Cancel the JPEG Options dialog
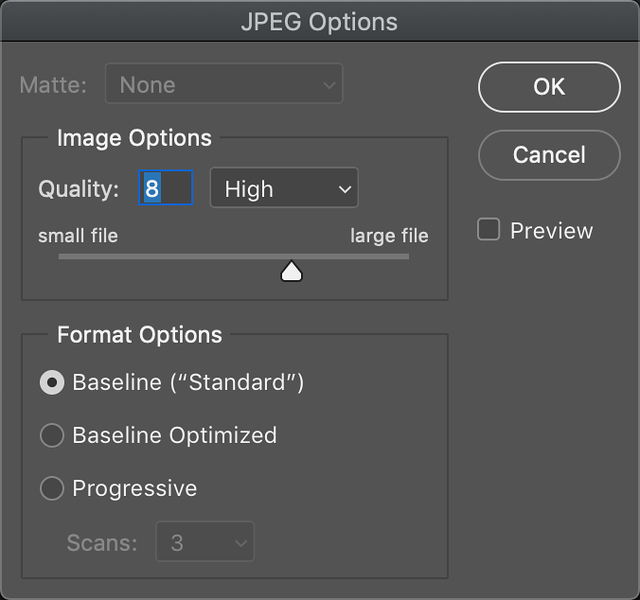 click(x=549, y=155)
